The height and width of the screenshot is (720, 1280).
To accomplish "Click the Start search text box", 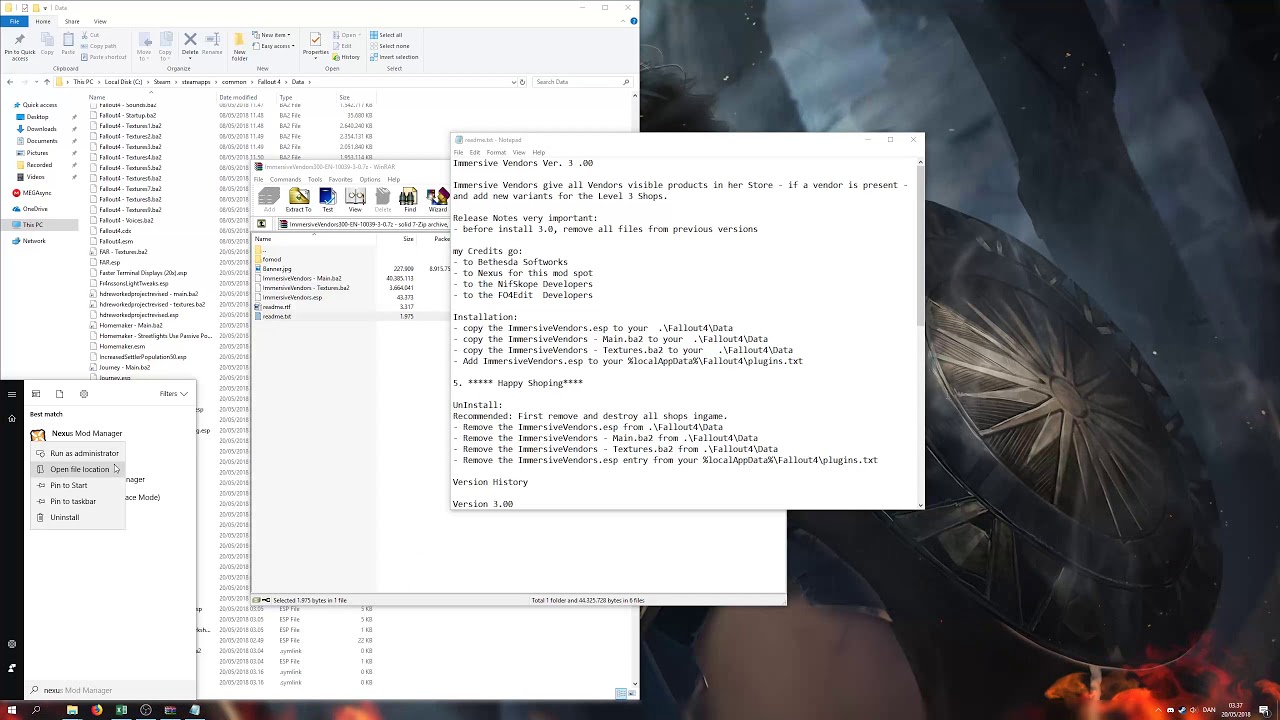I will (110, 690).
